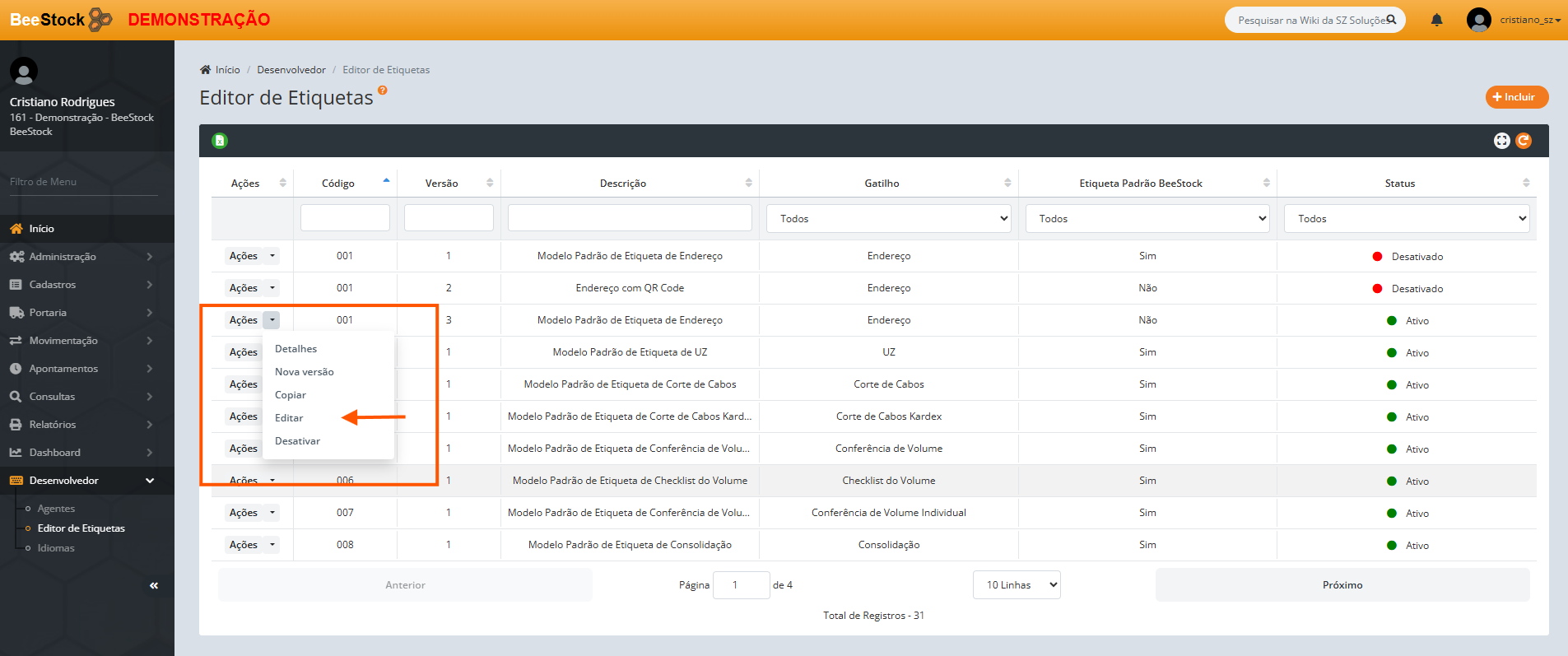Collapse the sidebar with double-arrow icon

154,585
